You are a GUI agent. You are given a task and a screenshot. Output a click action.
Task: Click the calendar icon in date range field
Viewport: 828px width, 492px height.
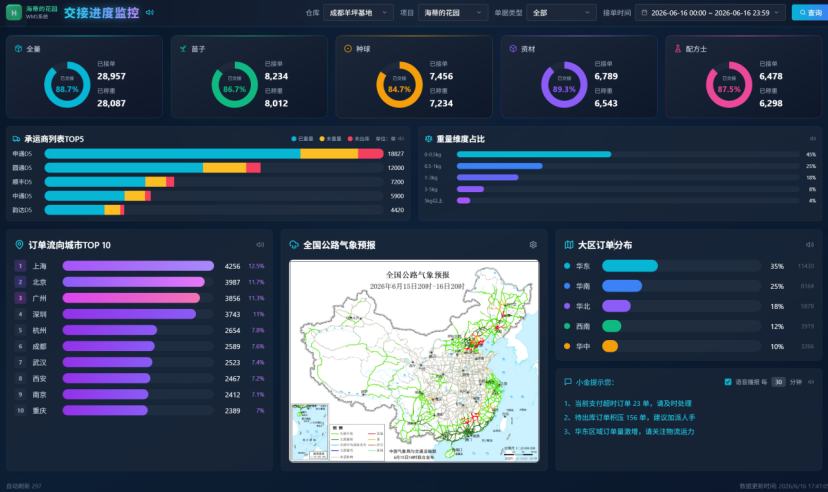click(644, 13)
